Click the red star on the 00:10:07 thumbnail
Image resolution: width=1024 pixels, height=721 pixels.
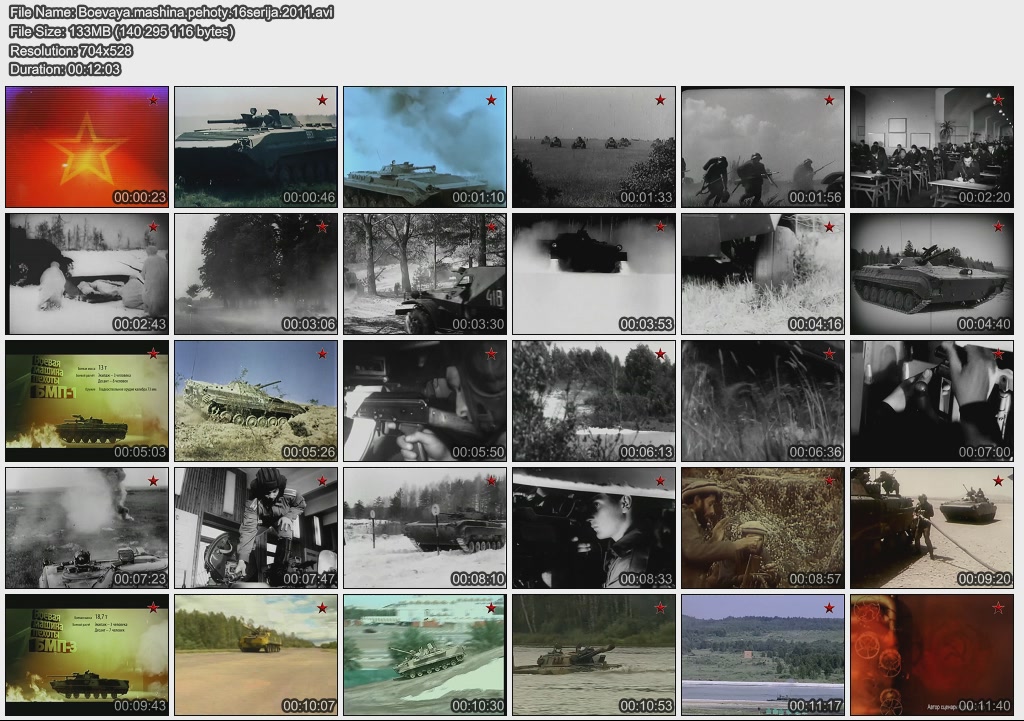[x=322, y=608]
